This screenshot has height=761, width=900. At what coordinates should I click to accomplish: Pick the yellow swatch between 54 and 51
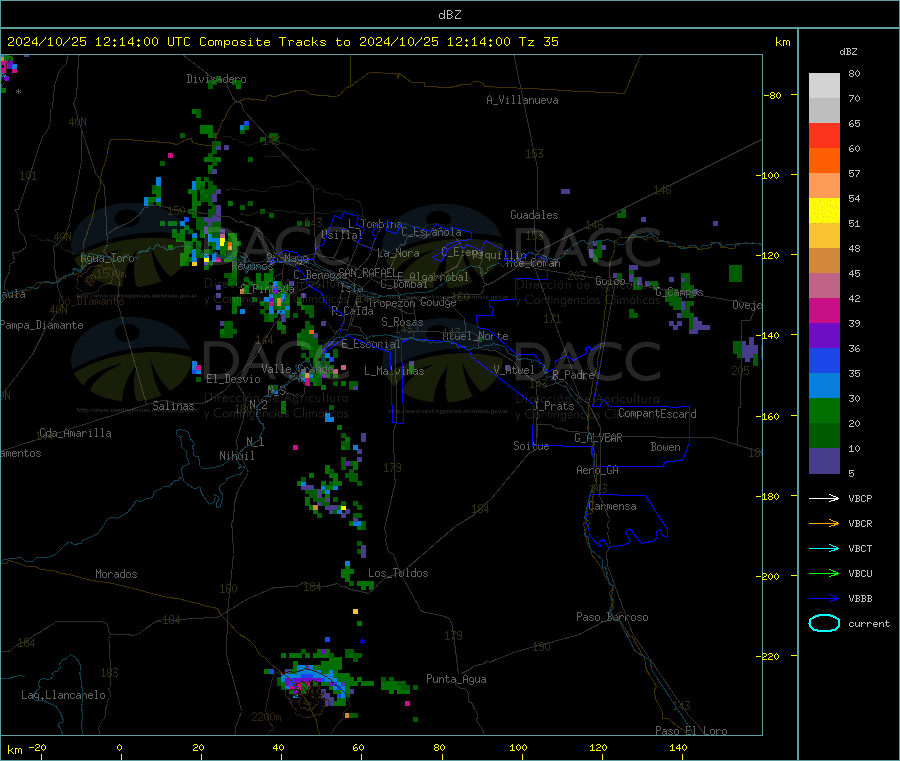824,211
